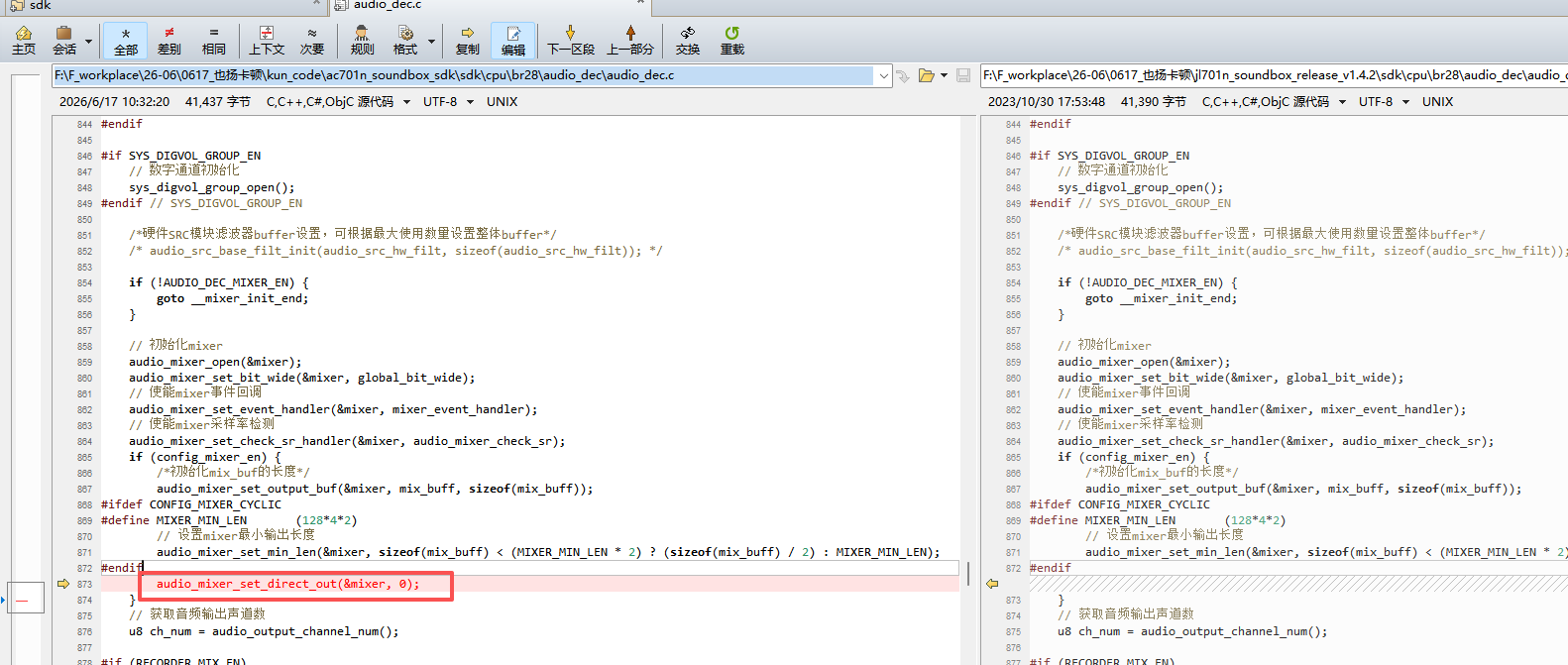Click the left file timestamp 2026/6/17 10:32:20
Screen dimensions: 1568x665
click(114, 102)
